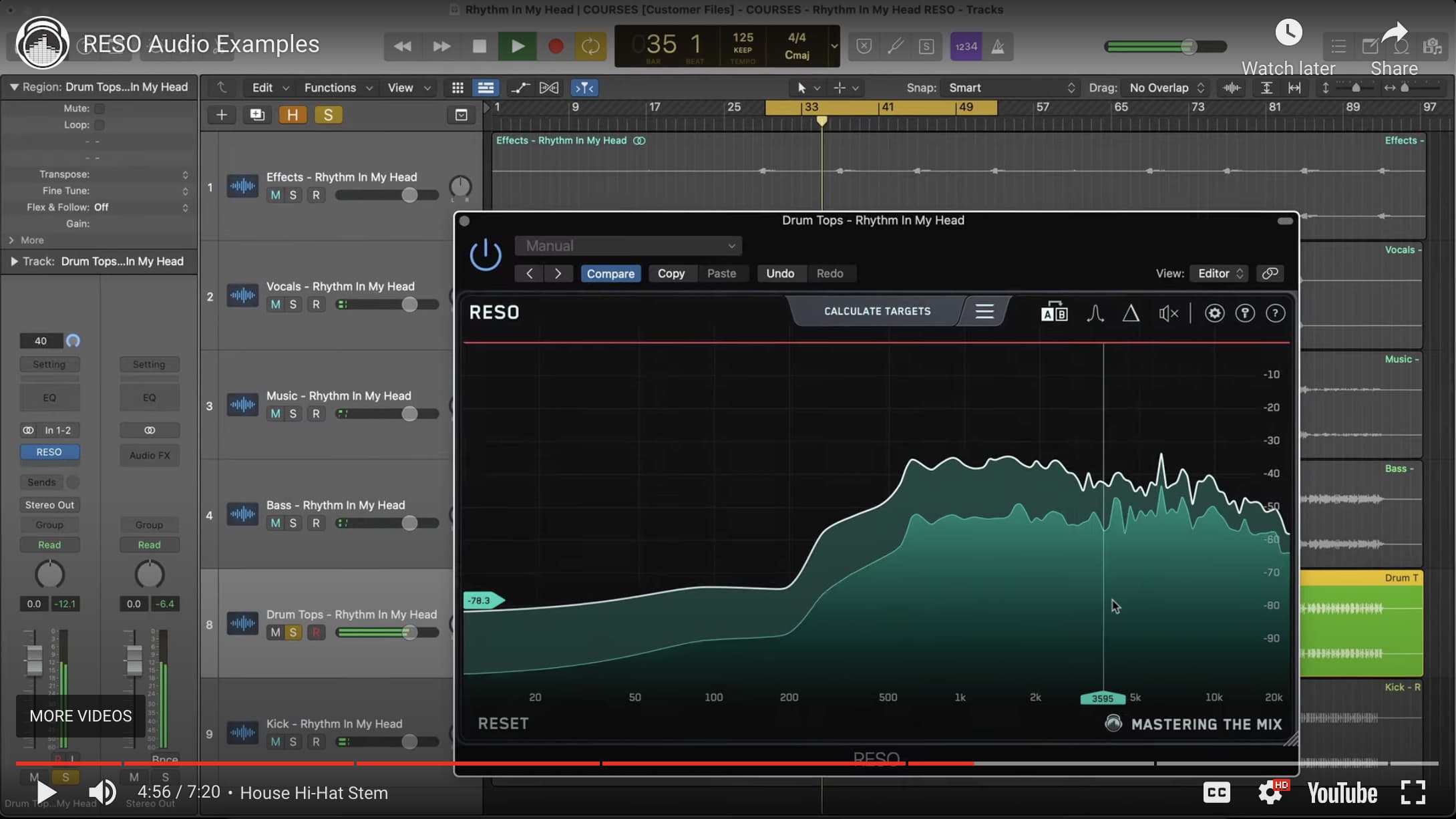This screenshot has height=819, width=1456.
Task: Expand the Track inspector triangle
Action: (13, 261)
